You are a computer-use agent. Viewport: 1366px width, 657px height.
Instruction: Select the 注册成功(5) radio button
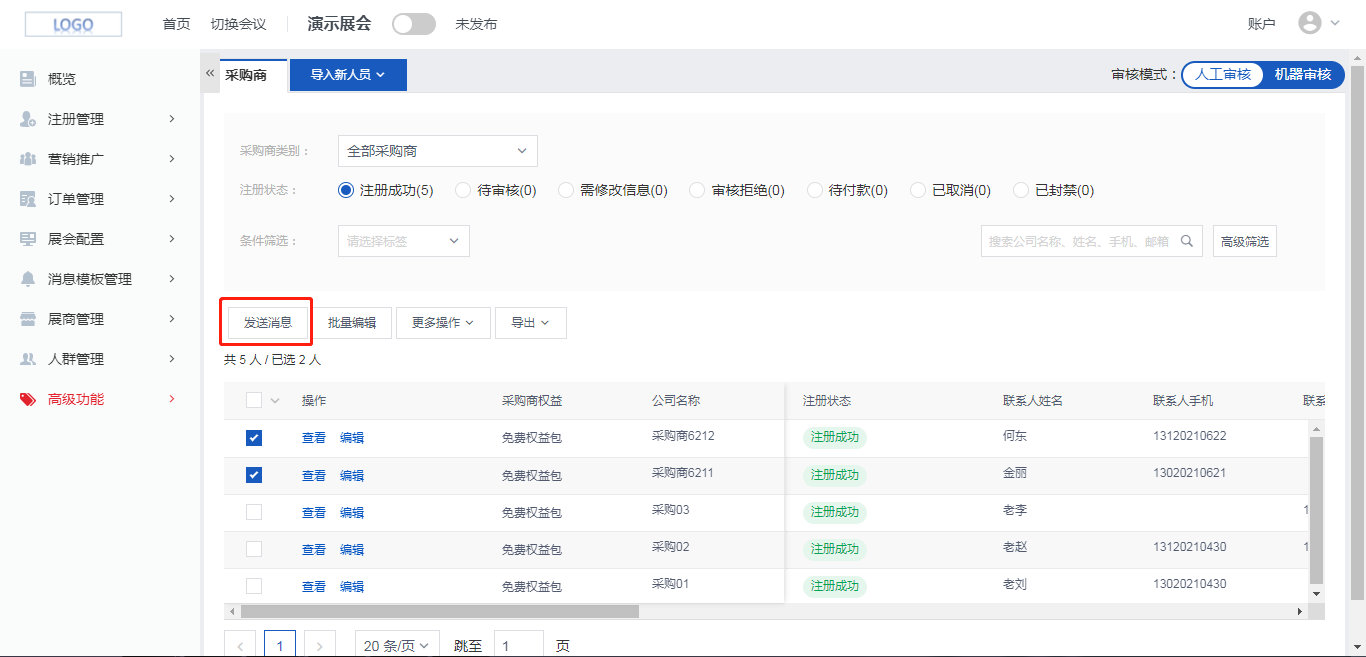[347, 190]
